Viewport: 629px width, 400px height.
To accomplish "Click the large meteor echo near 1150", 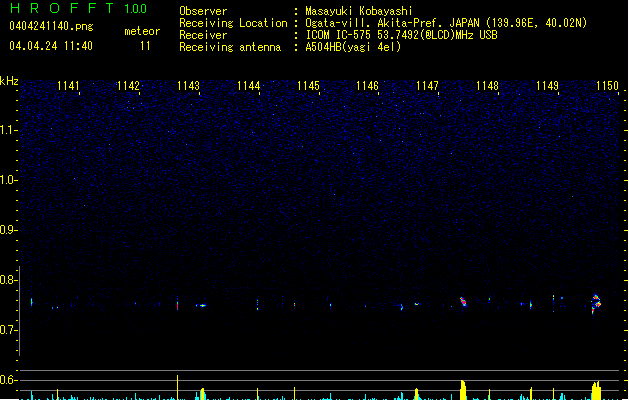I will click(596, 304).
